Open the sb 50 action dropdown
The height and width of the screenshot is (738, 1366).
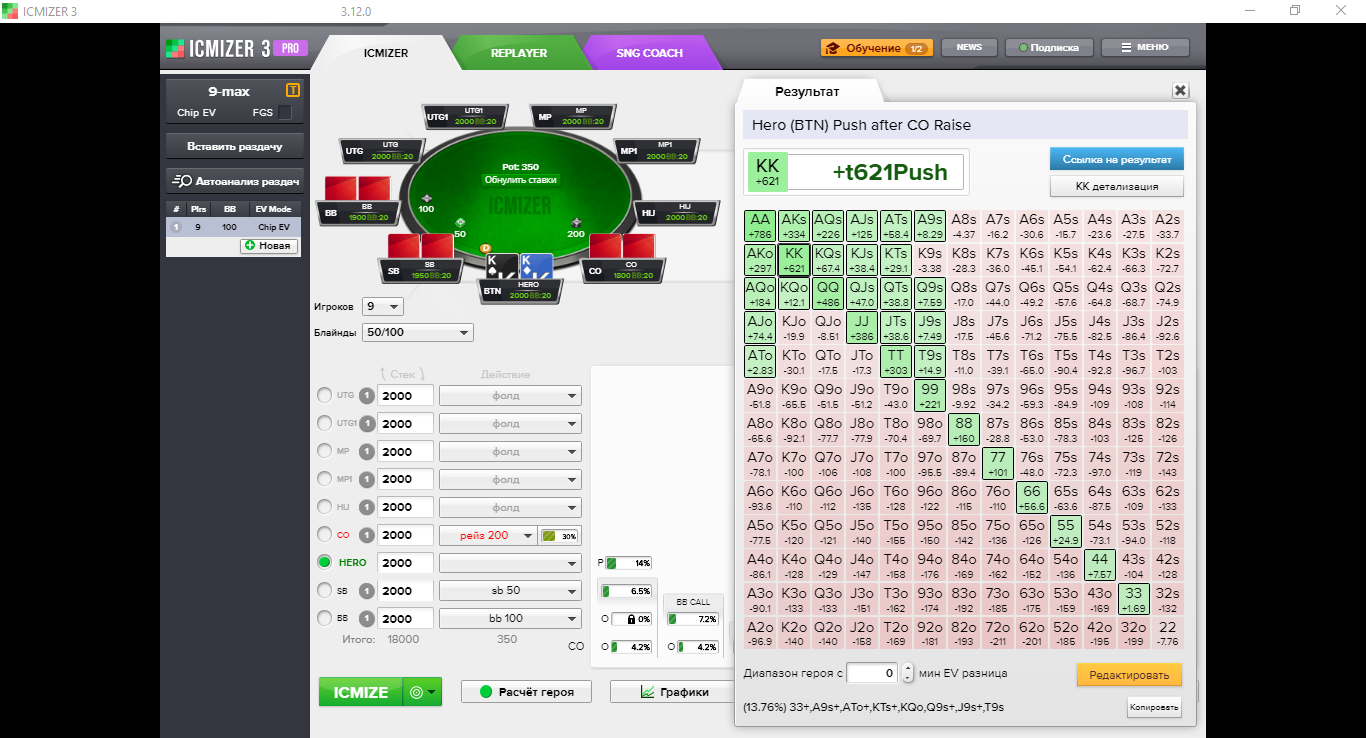pyautogui.click(x=510, y=590)
